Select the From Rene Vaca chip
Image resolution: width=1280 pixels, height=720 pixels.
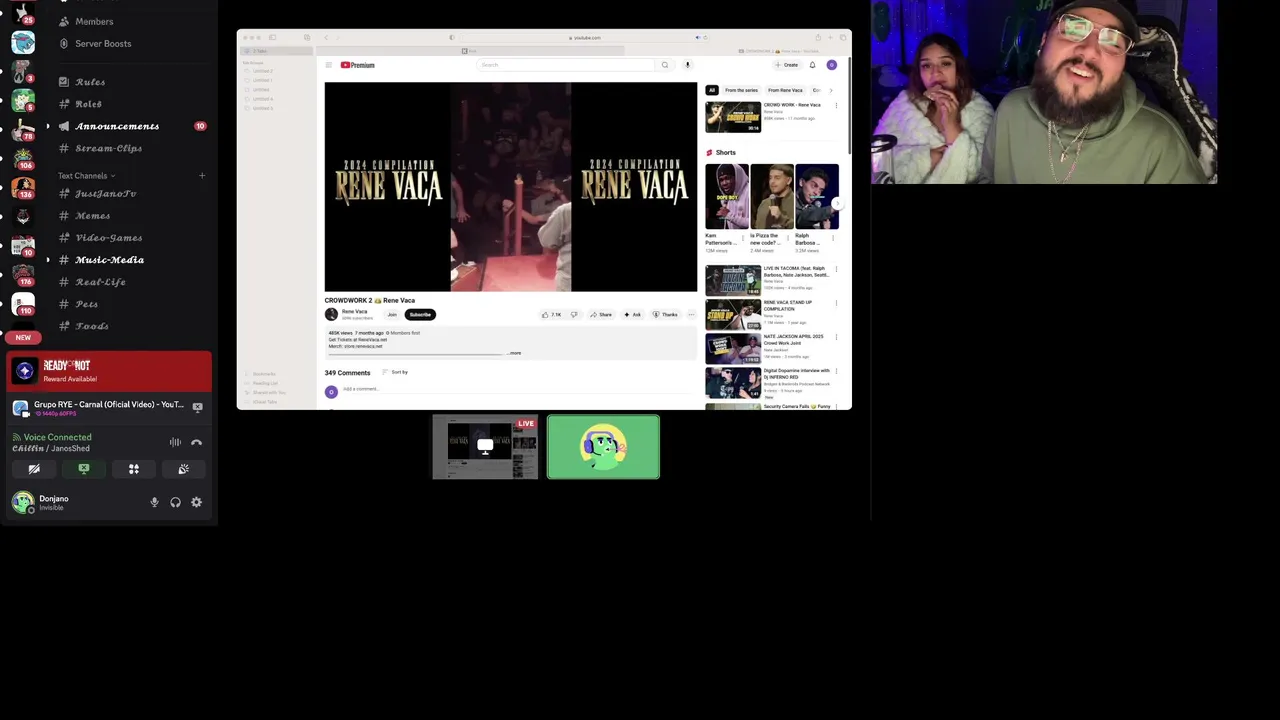click(785, 90)
